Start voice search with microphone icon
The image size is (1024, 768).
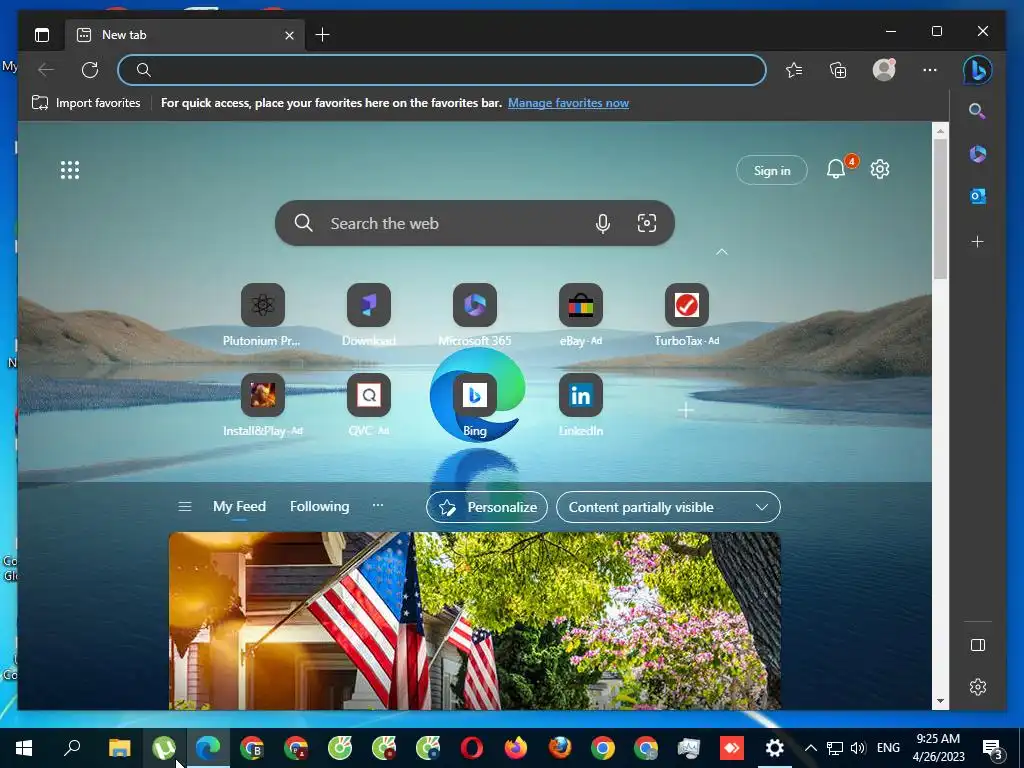(603, 223)
